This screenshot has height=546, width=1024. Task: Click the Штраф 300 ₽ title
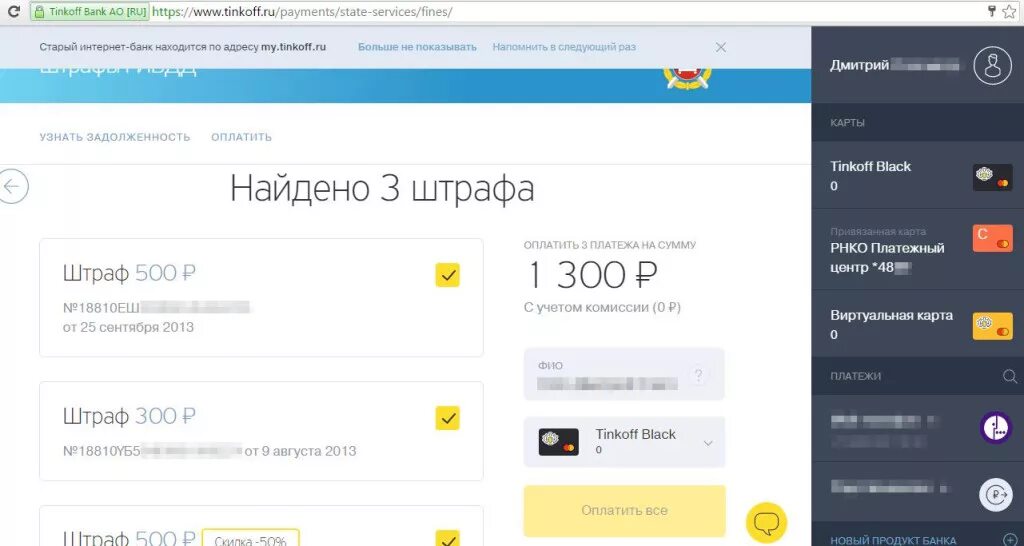pyautogui.click(x=129, y=416)
